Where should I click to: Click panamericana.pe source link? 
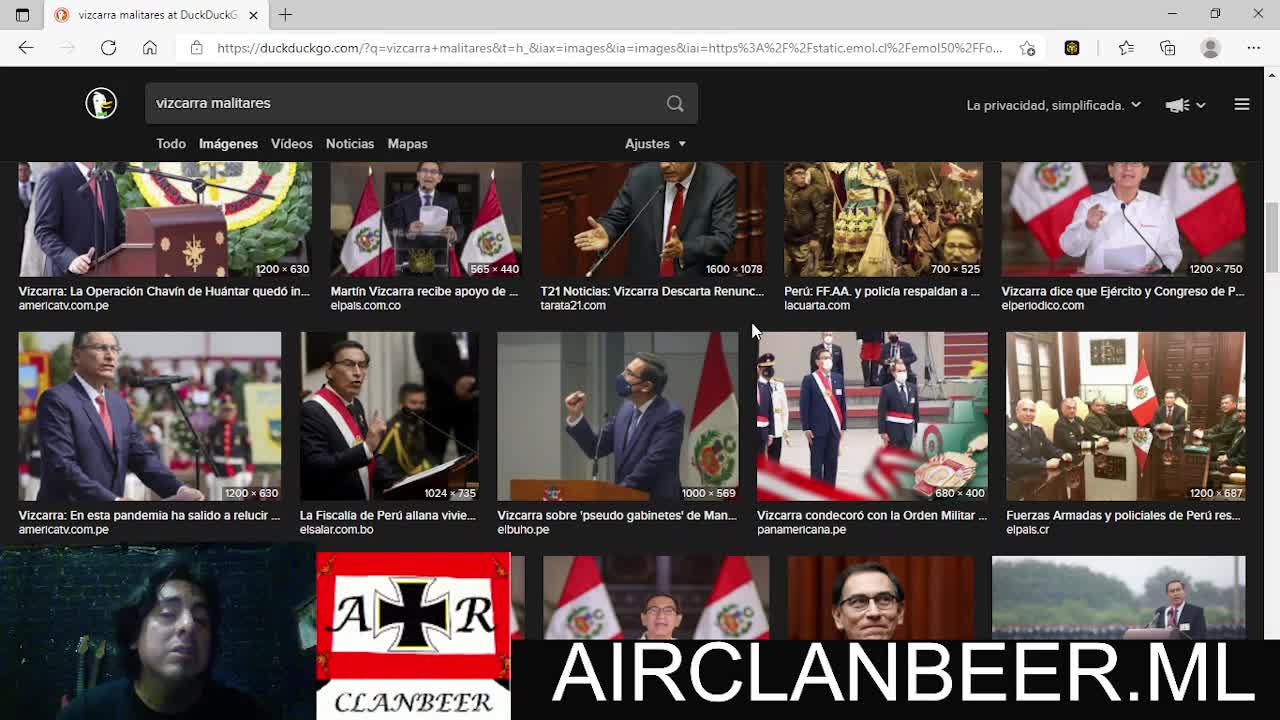pyautogui.click(x=801, y=530)
